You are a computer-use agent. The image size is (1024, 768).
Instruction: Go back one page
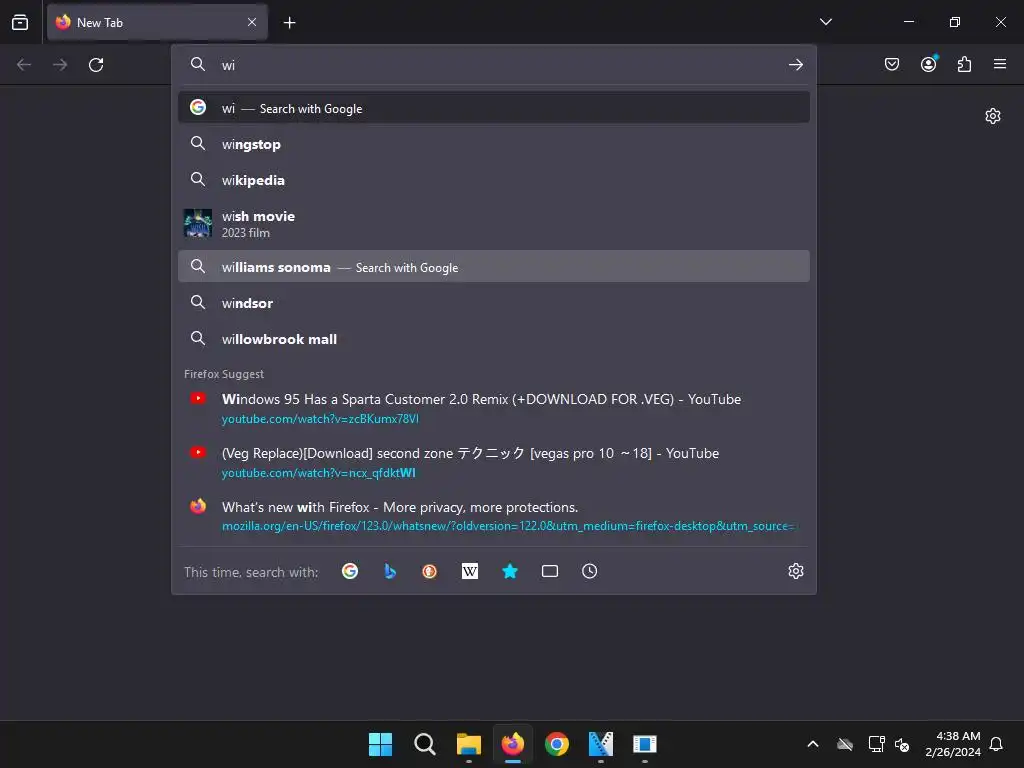[24, 65]
